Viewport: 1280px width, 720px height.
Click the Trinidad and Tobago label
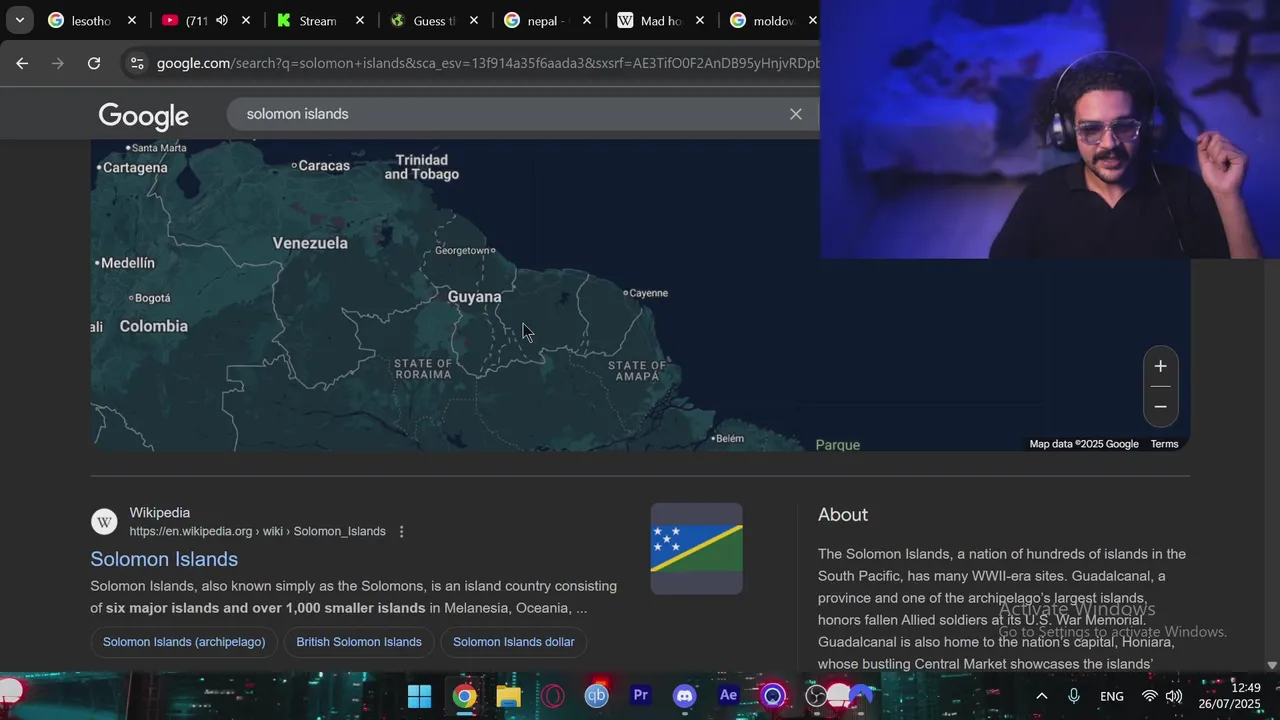[x=422, y=167]
